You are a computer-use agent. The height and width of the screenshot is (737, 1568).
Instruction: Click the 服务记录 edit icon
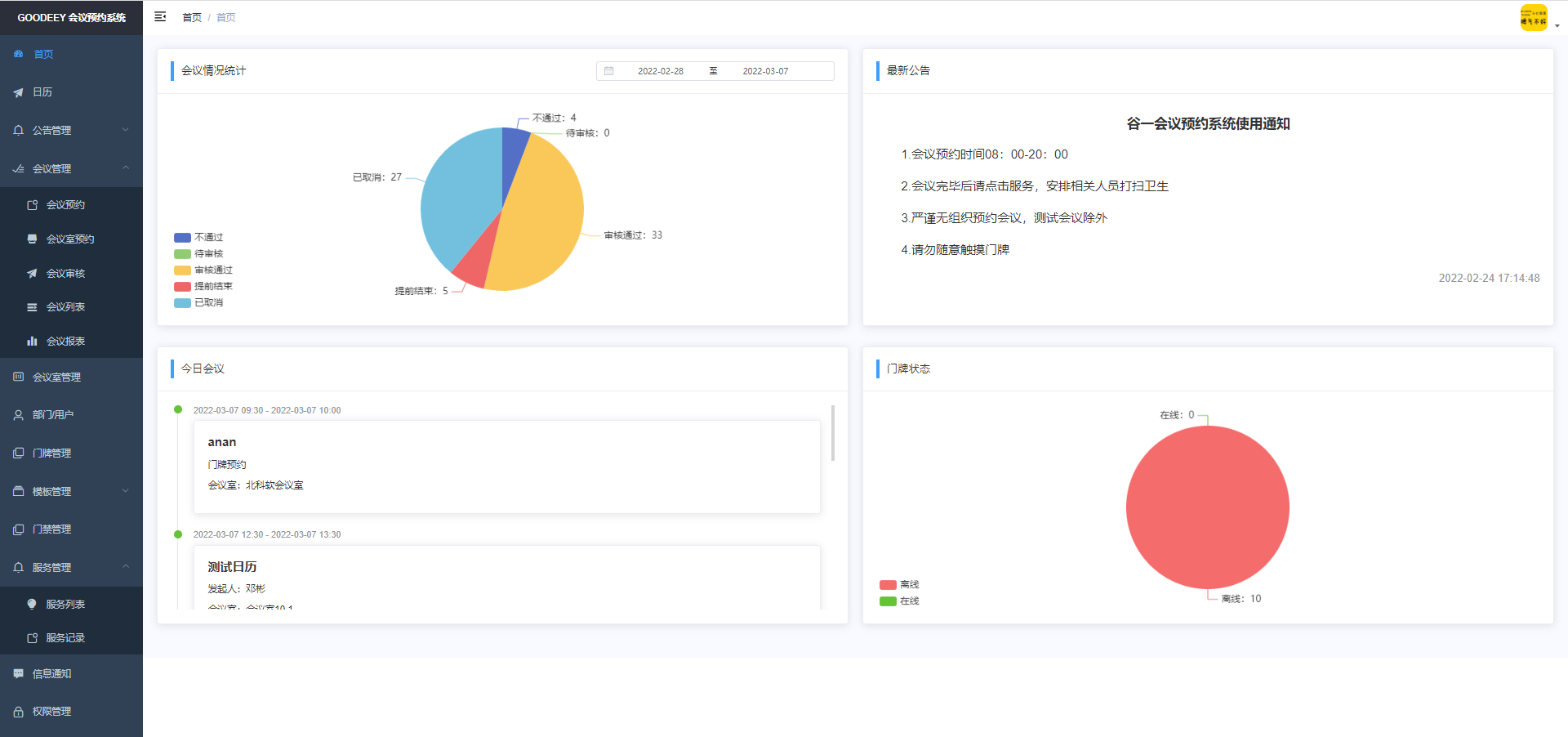33,638
